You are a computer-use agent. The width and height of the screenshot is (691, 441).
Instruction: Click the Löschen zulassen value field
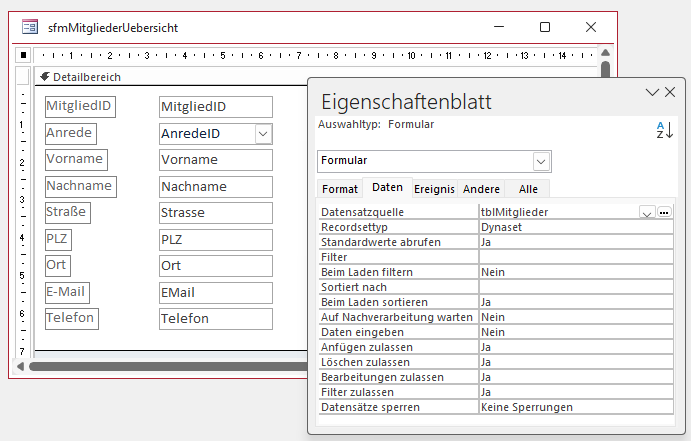point(576,362)
